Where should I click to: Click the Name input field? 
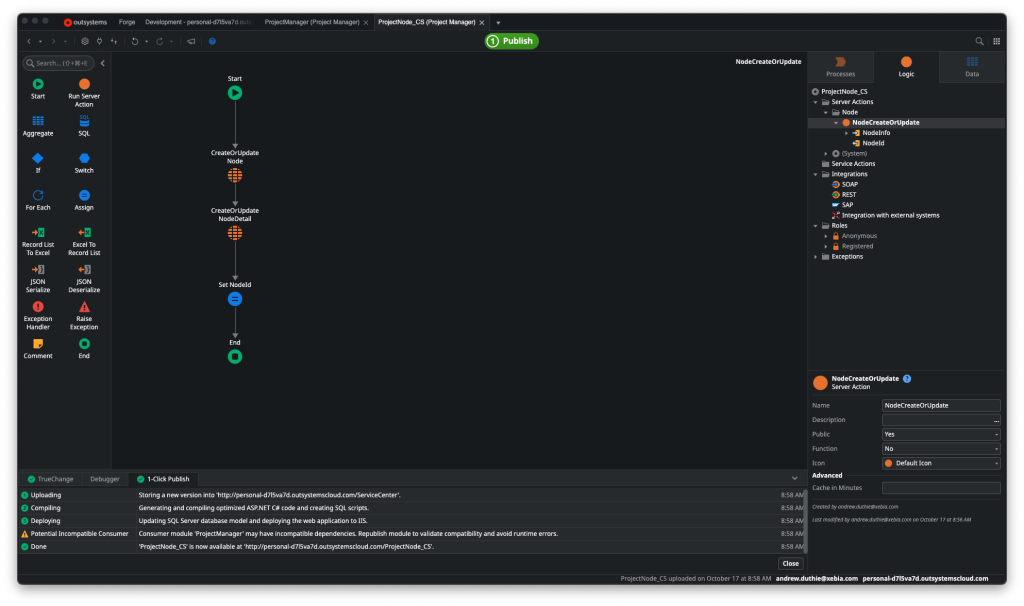click(941, 406)
